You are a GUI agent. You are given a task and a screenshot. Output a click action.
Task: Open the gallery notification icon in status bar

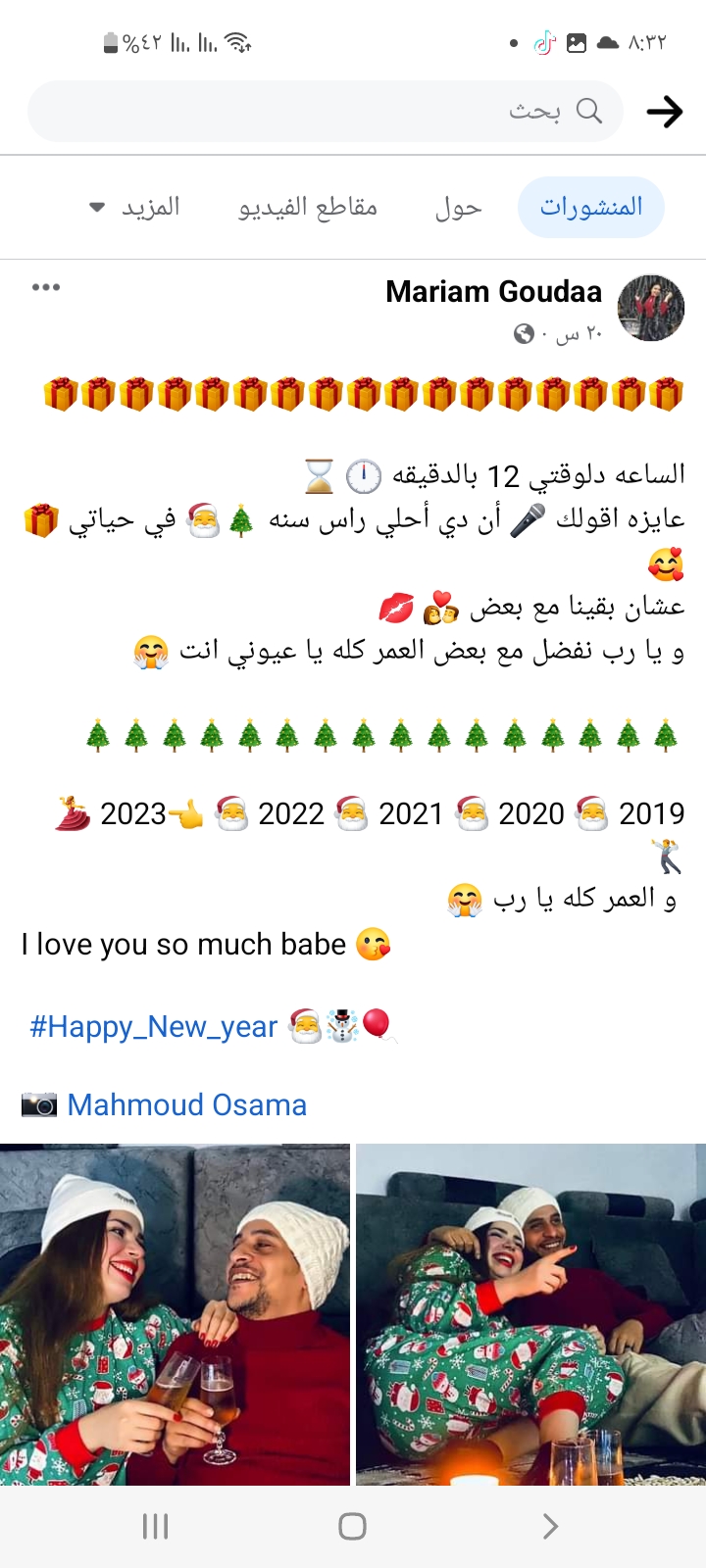click(579, 43)
